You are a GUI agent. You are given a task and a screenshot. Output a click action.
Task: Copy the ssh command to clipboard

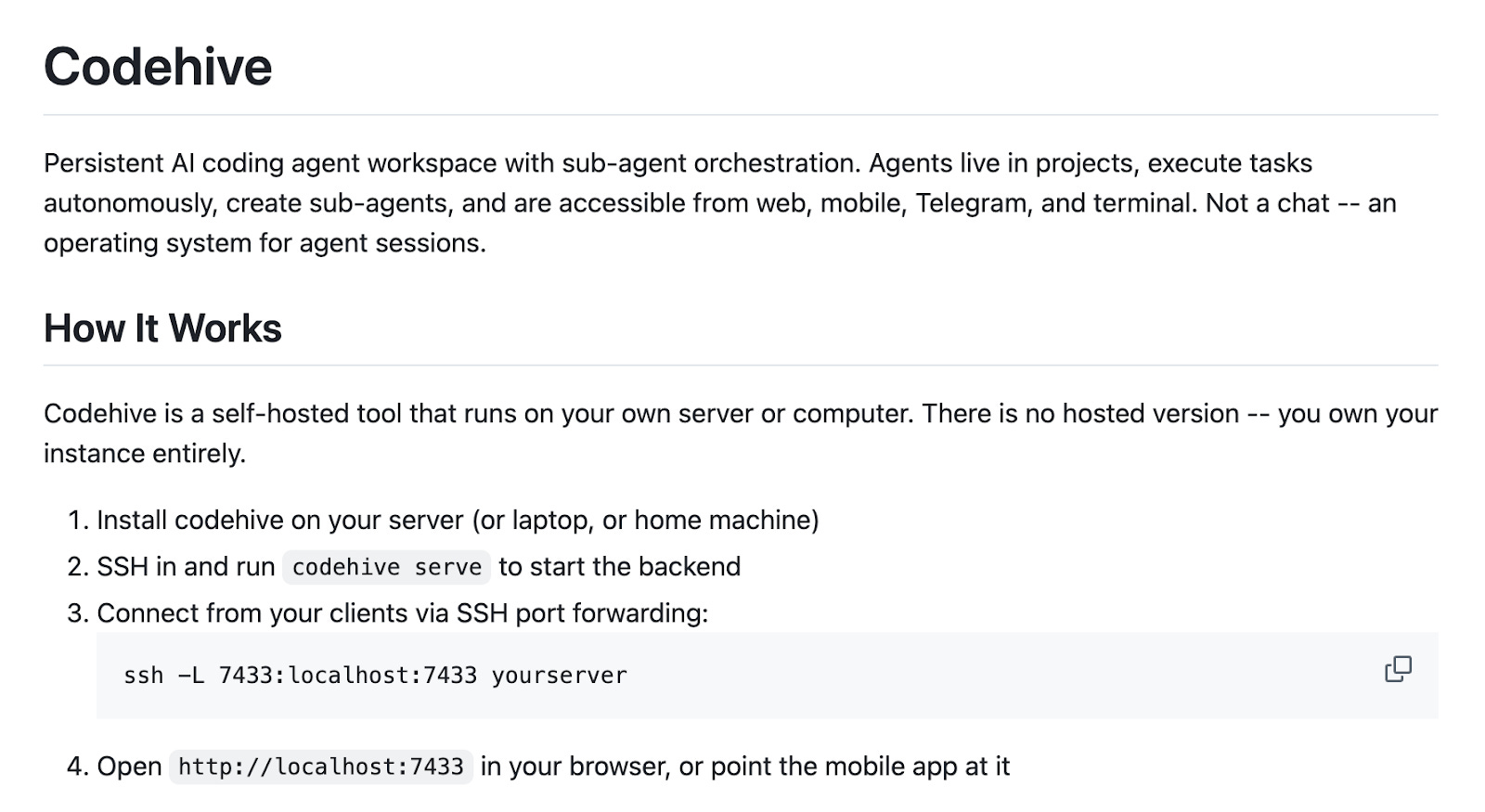[x=1398, y=669]
